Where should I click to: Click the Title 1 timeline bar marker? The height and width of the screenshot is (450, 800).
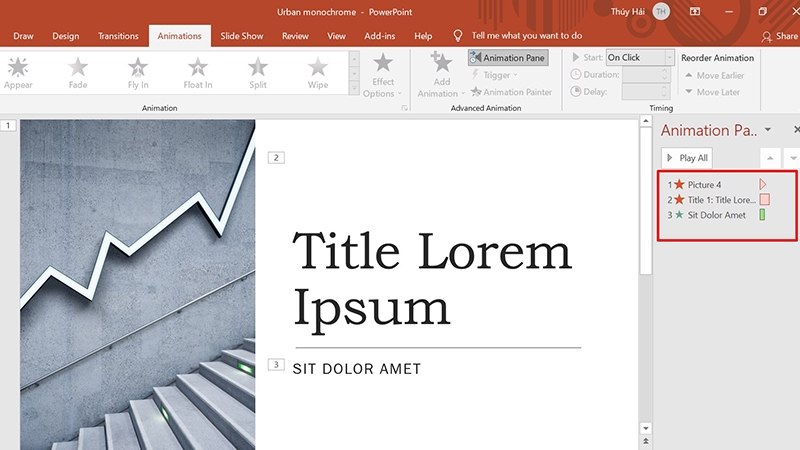pyautogui.click(x=764, y=199)
